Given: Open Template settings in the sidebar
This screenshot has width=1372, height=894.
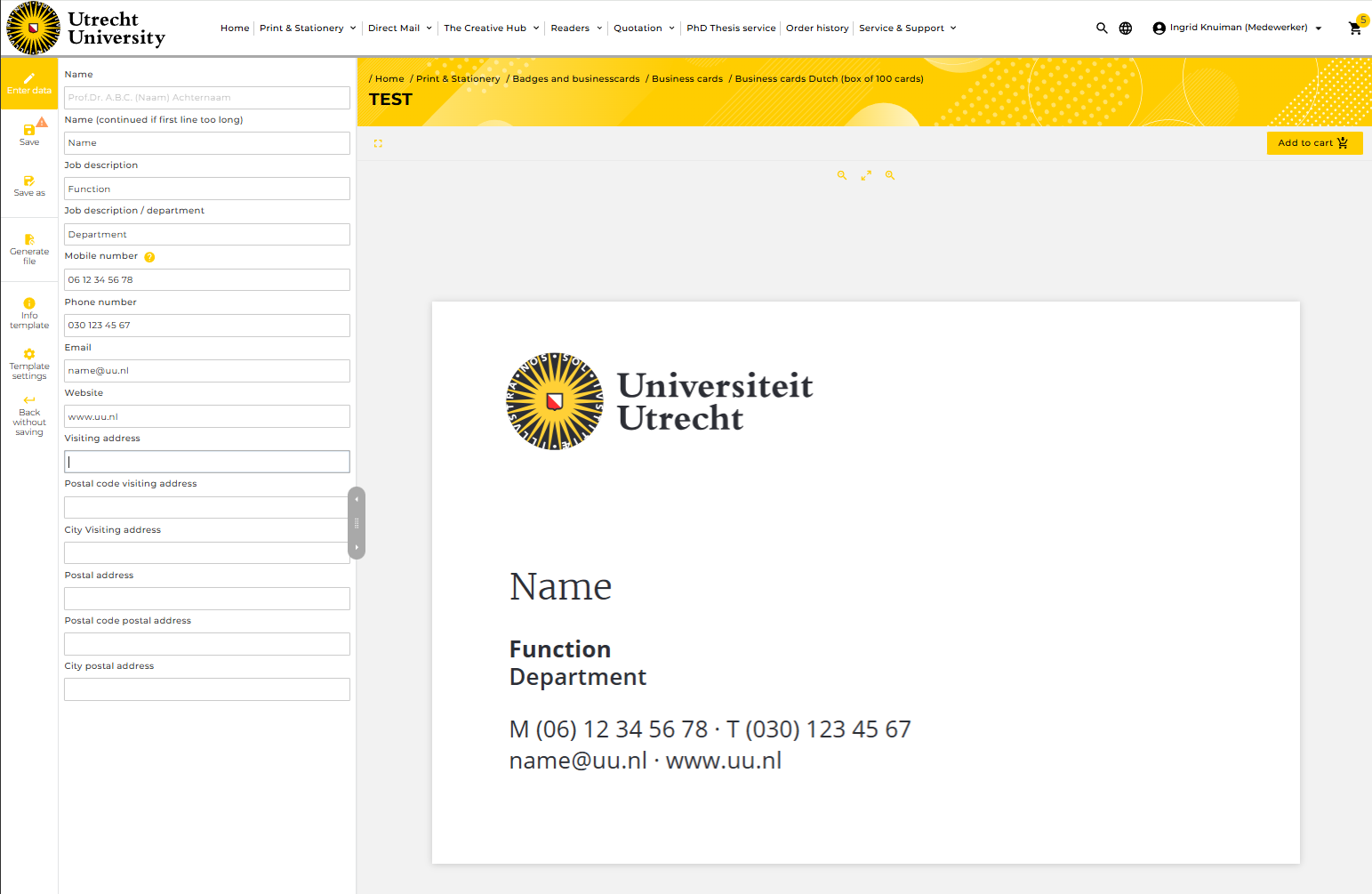Looking at the screenshot, I should [x=29, y=364].
